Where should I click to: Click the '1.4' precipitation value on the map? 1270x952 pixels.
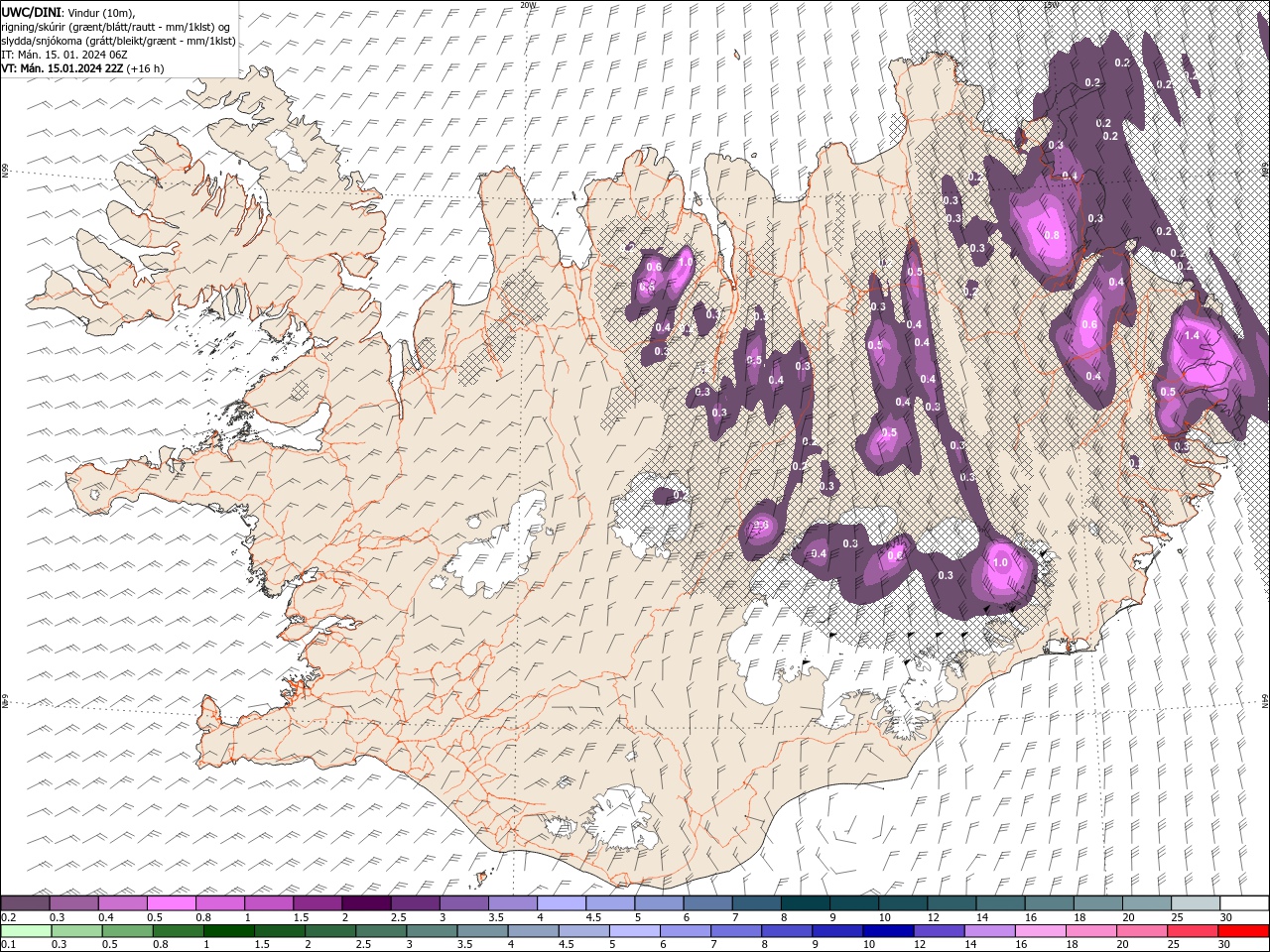[1193, 336]
